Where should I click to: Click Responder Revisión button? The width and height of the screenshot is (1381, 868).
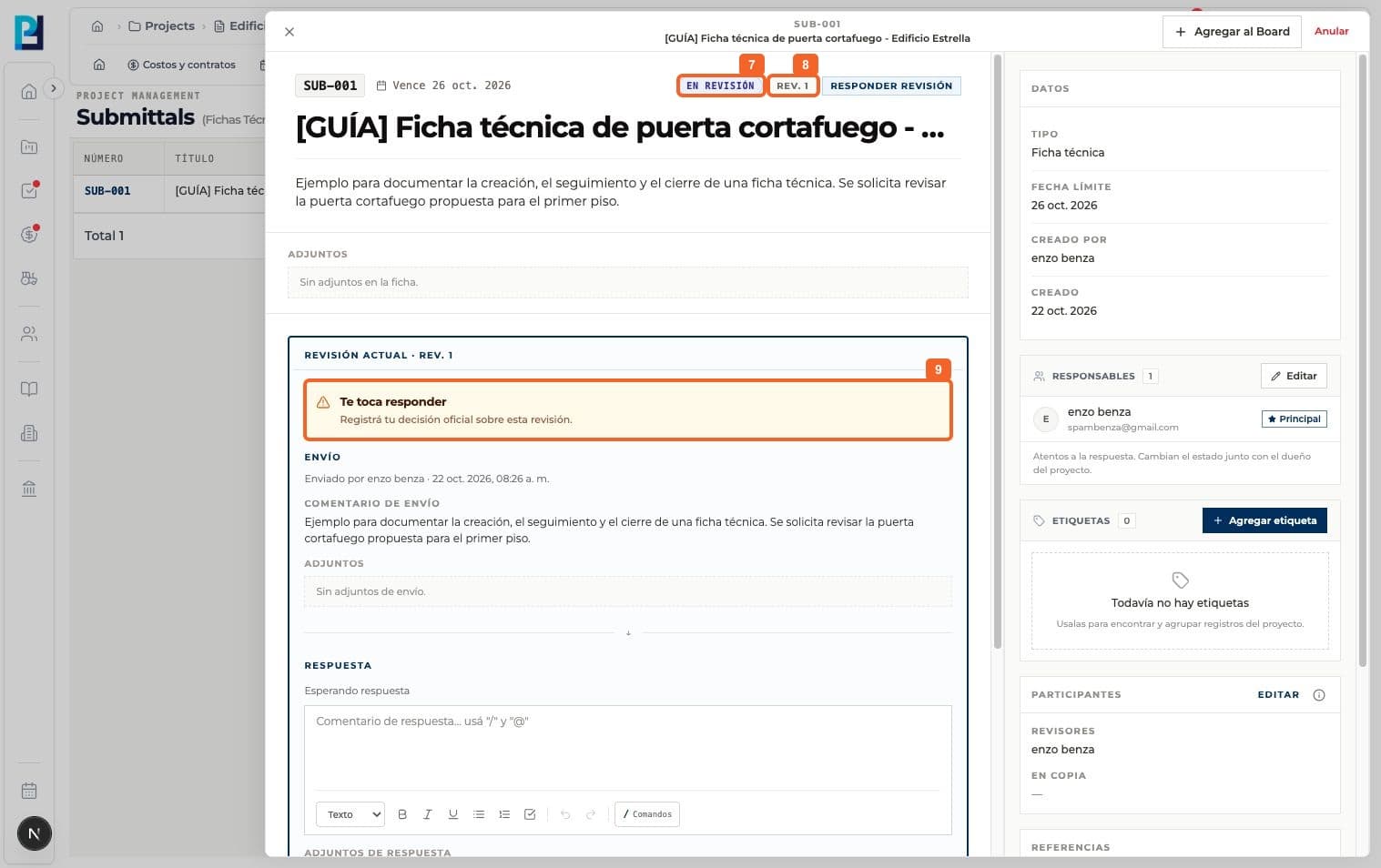(891, 86)
